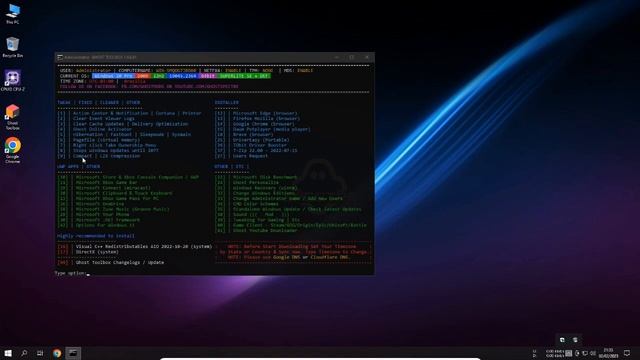Click Microsoft Your Phone line

coord(94,214)
